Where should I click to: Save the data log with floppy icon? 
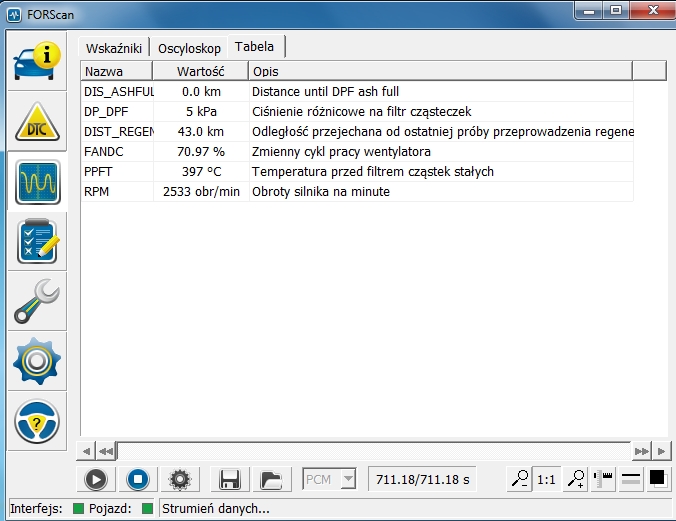pos(229,479)
